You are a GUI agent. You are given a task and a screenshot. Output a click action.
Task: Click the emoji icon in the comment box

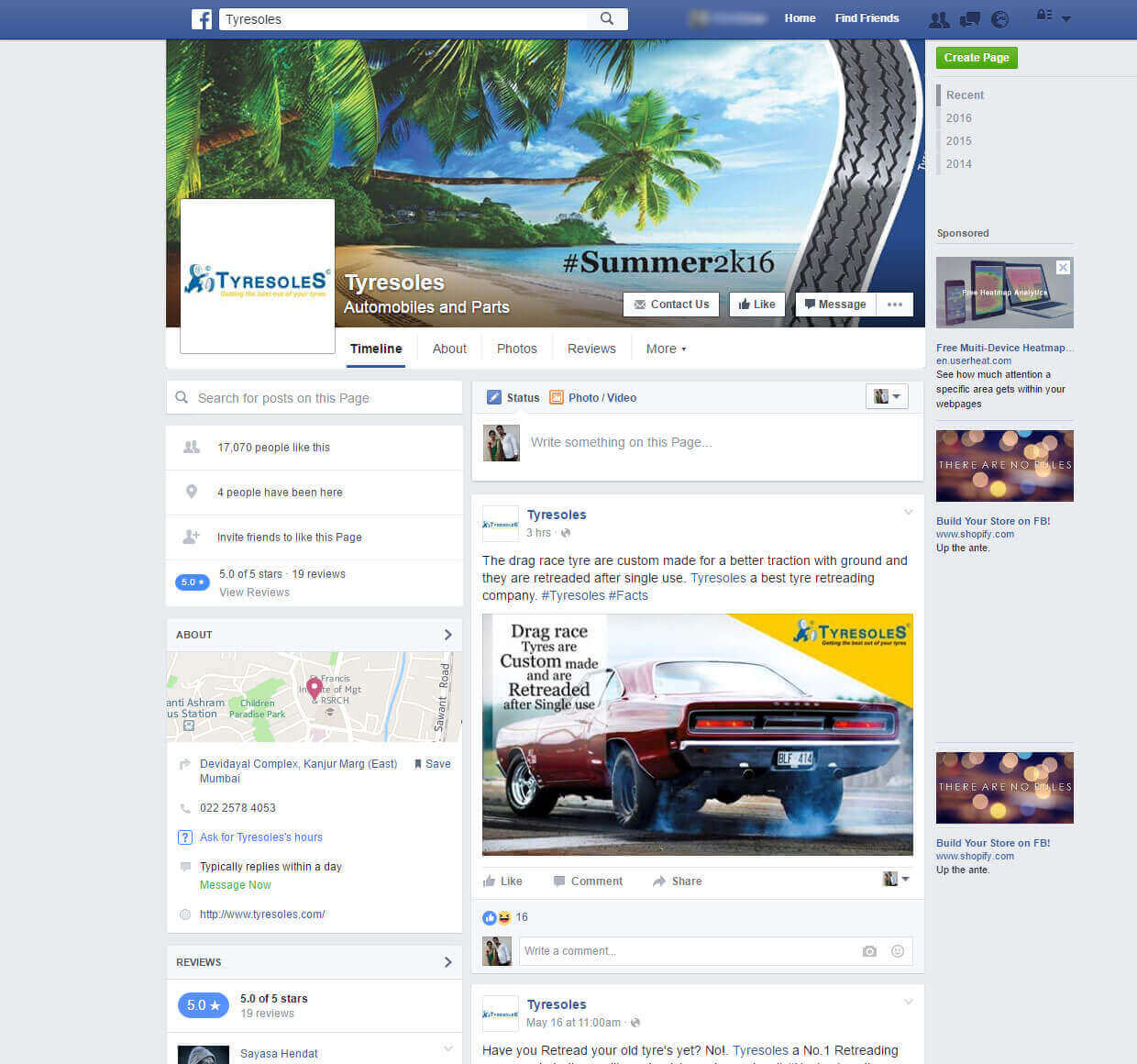click(898, 951)
